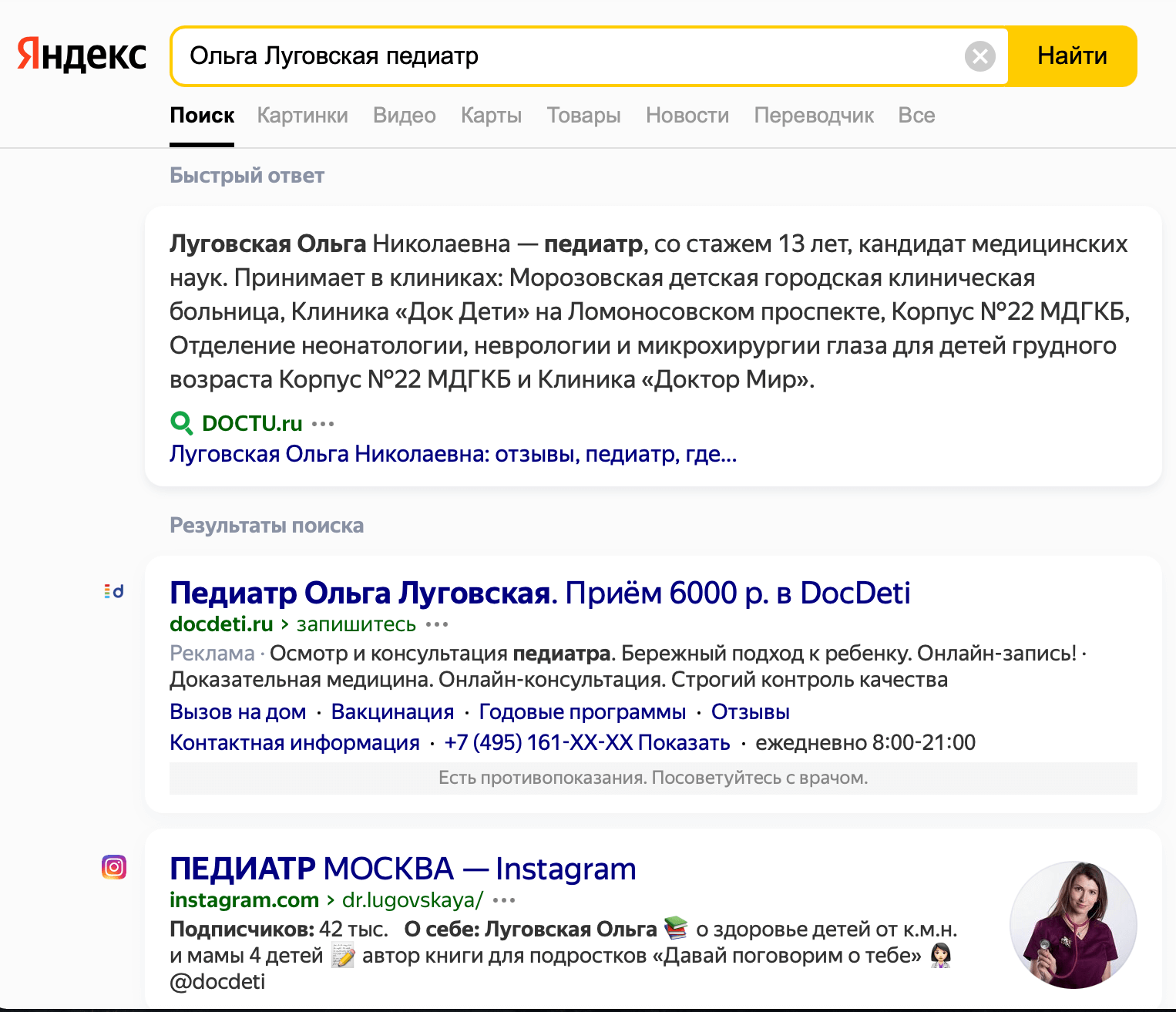This screenshot has height=1012, width=1176.
Task: Follow the docdeti.ru green address link
Action: pos(221,624)
